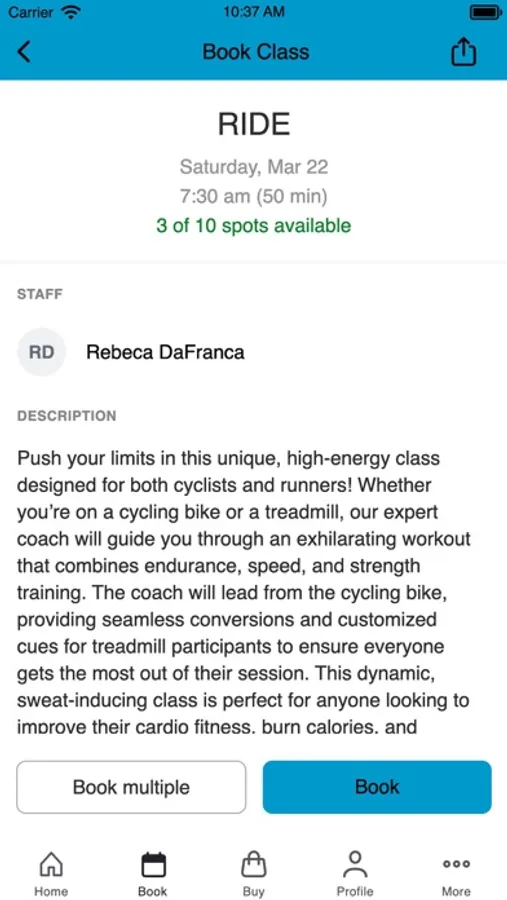Tap the More tab label

tap(456, 891)
